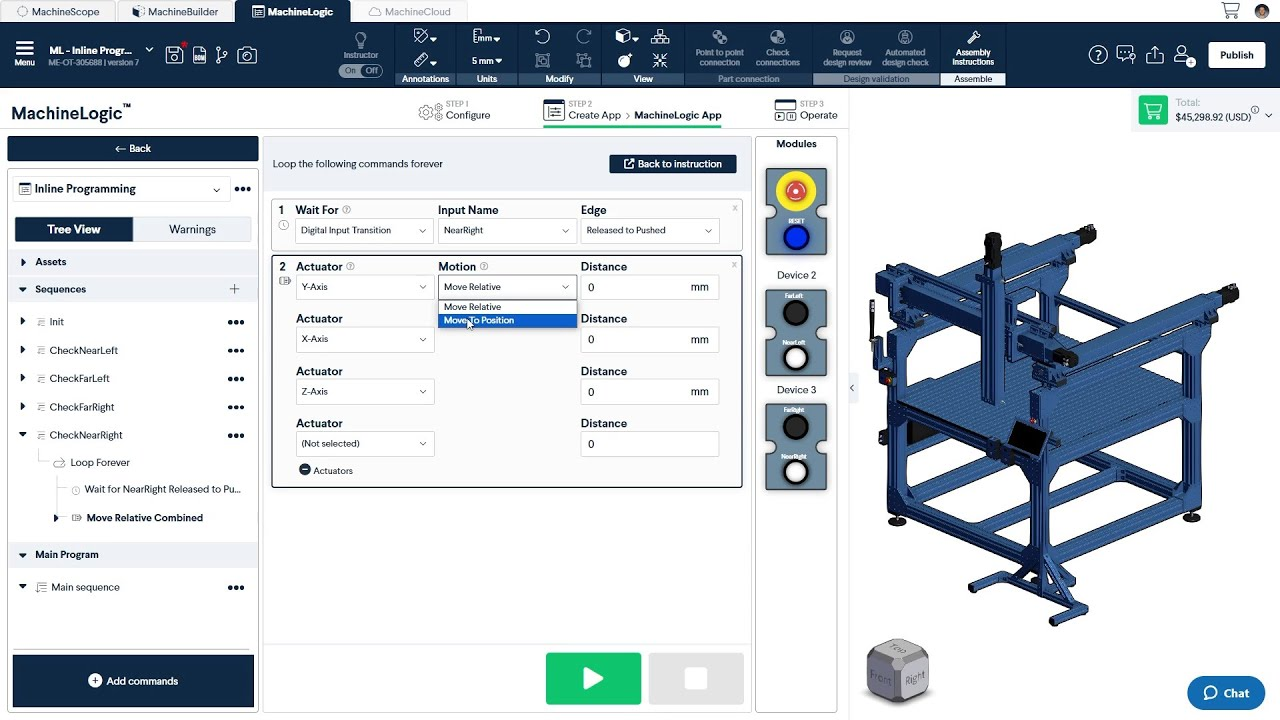Switch to the Warnings tab

[192, 229]
